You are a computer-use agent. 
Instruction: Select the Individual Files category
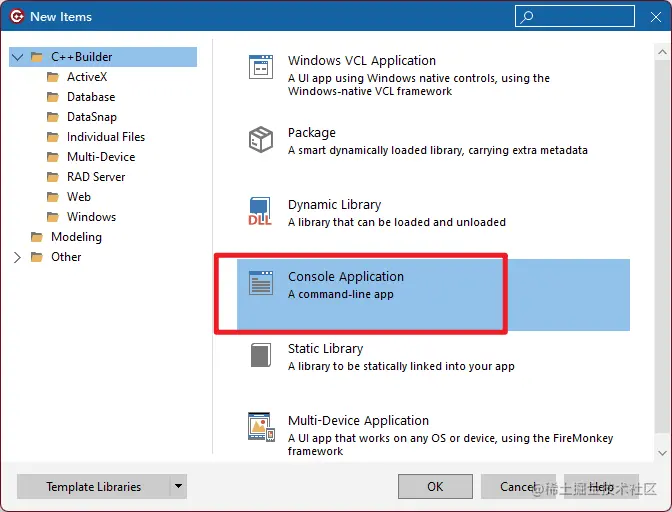click(106, 137)
